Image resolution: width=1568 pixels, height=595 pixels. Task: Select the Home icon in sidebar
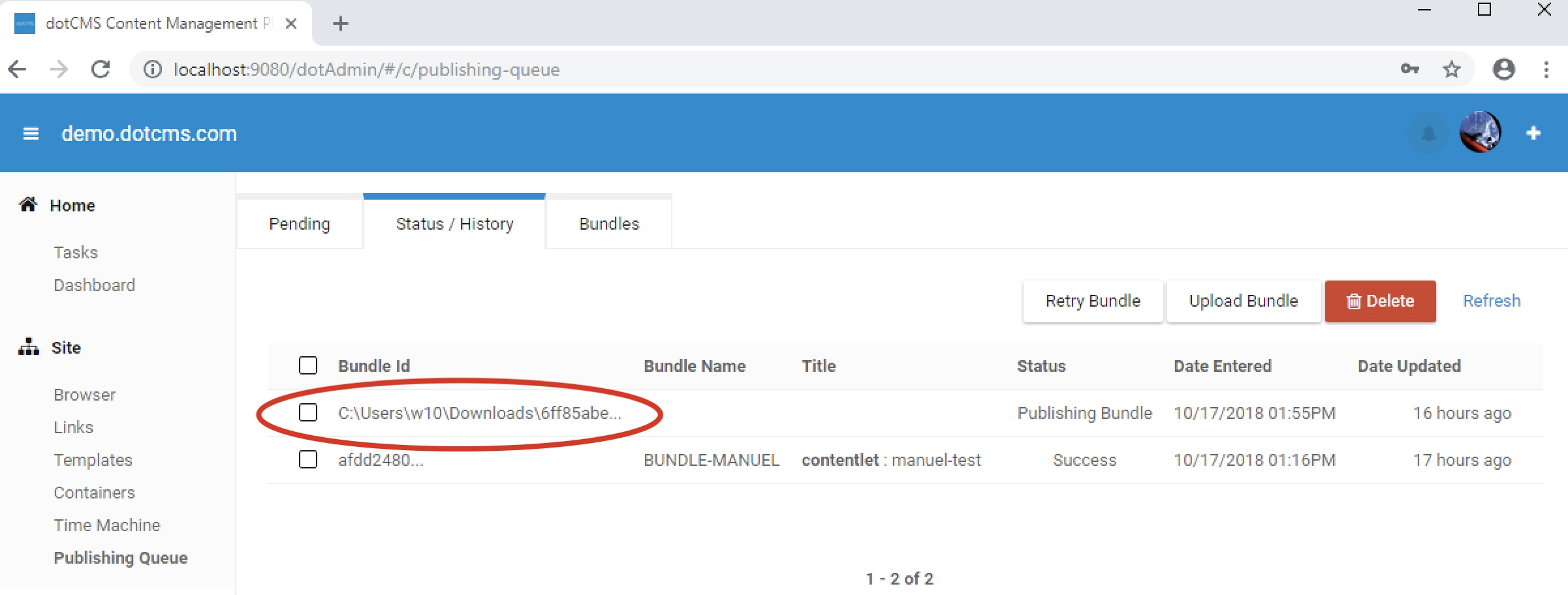click(27, 204)
